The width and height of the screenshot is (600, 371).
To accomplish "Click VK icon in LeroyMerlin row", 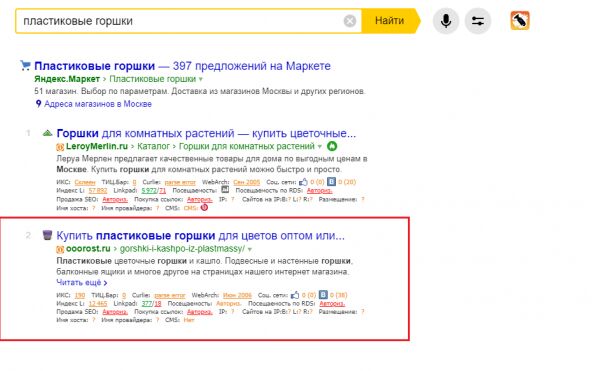I will click(x=331, y=182).
